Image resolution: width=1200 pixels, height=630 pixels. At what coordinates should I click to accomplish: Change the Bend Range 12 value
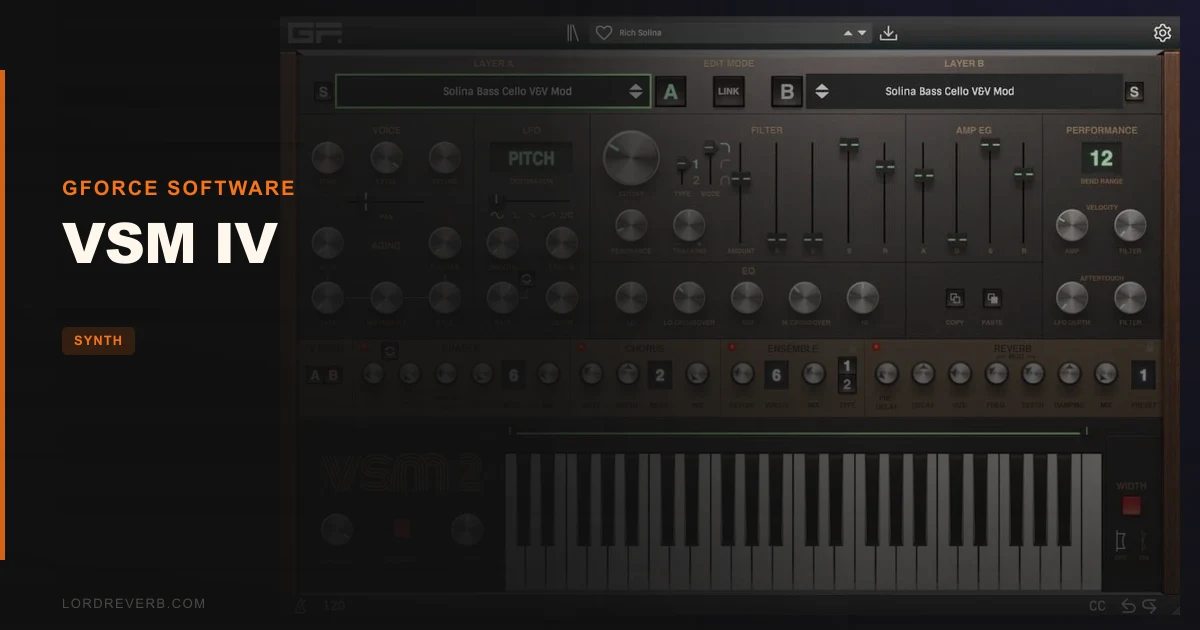point(1101,158)
